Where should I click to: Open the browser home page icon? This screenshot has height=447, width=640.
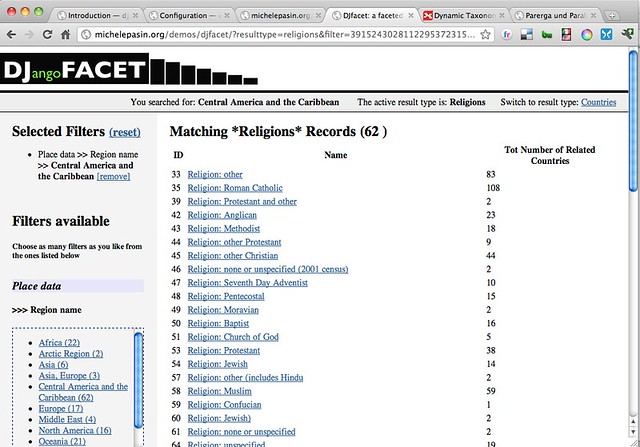pos(65,35)
